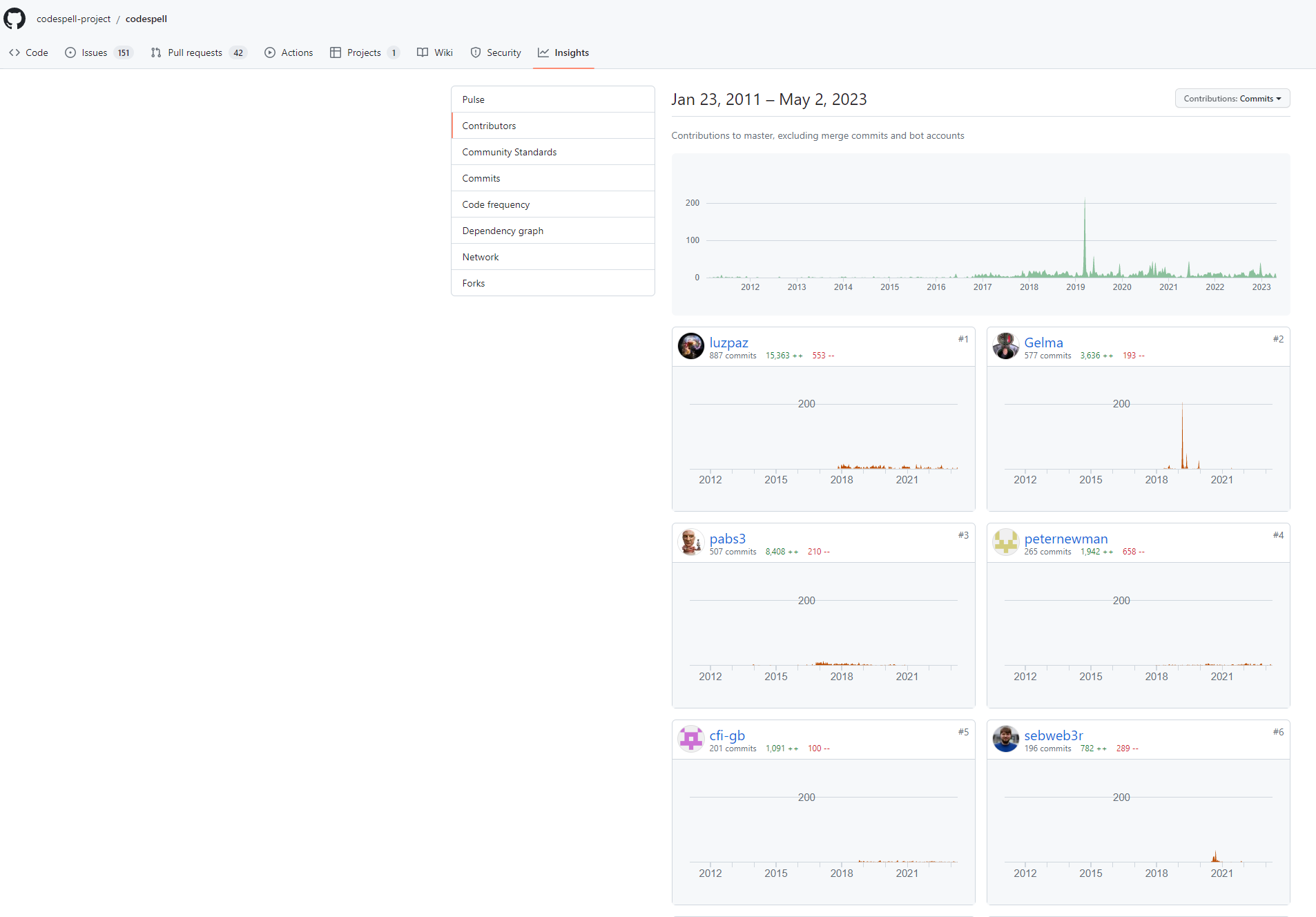
Task: Open the Forks sidebar item
Action: 474,283
